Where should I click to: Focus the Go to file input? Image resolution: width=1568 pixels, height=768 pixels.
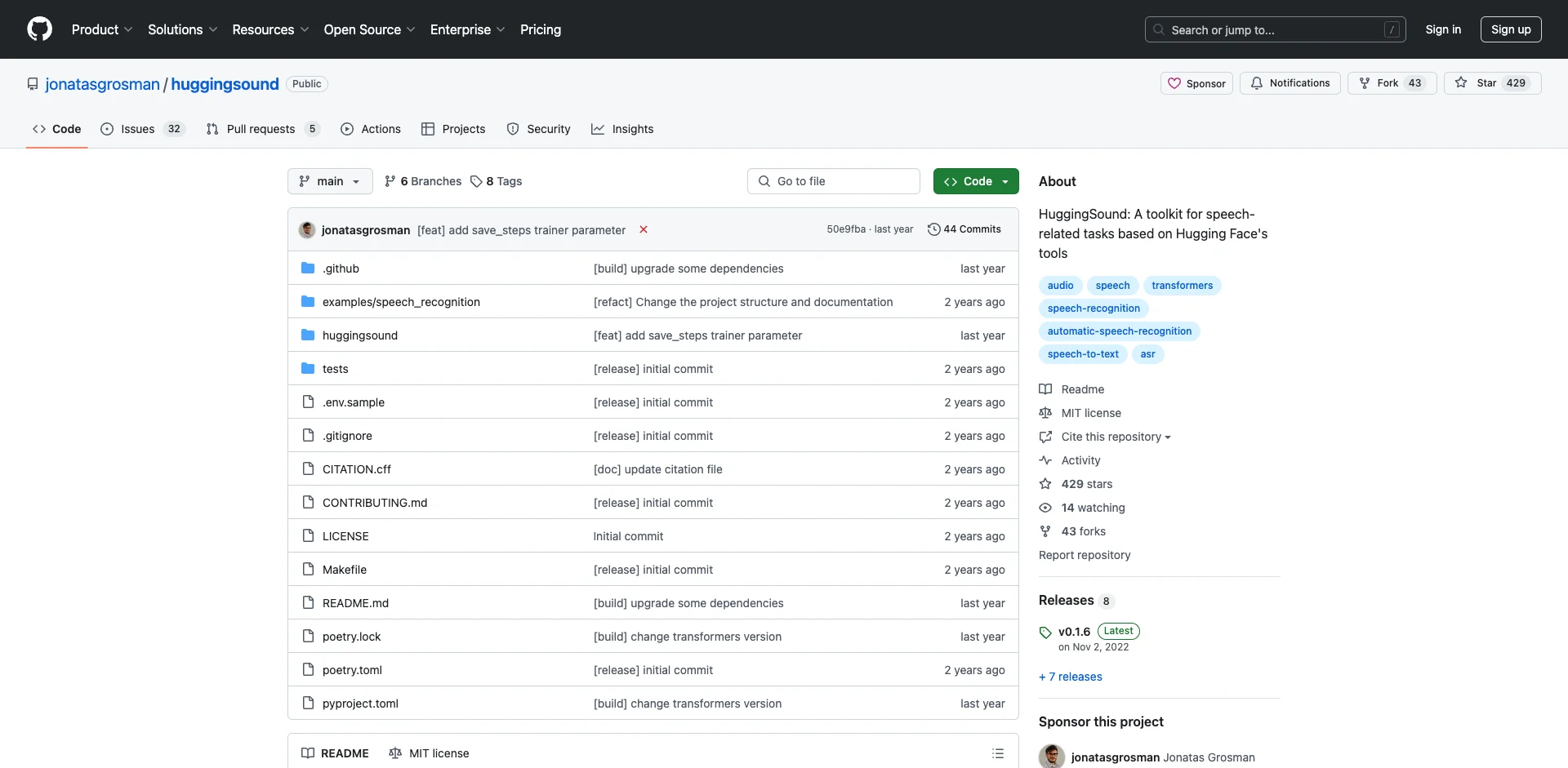[834, 181]
